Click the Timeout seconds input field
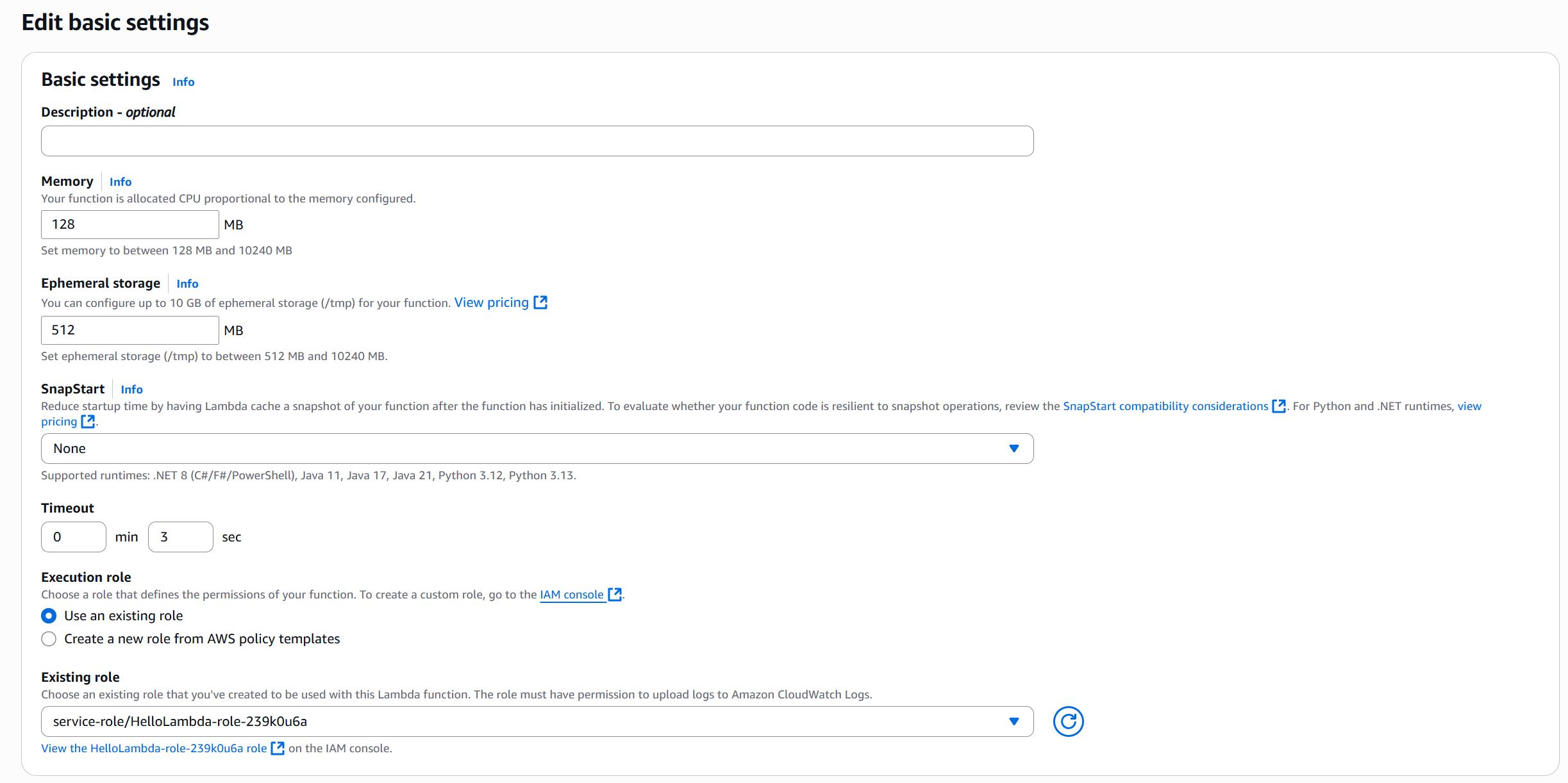 point(180,537)
